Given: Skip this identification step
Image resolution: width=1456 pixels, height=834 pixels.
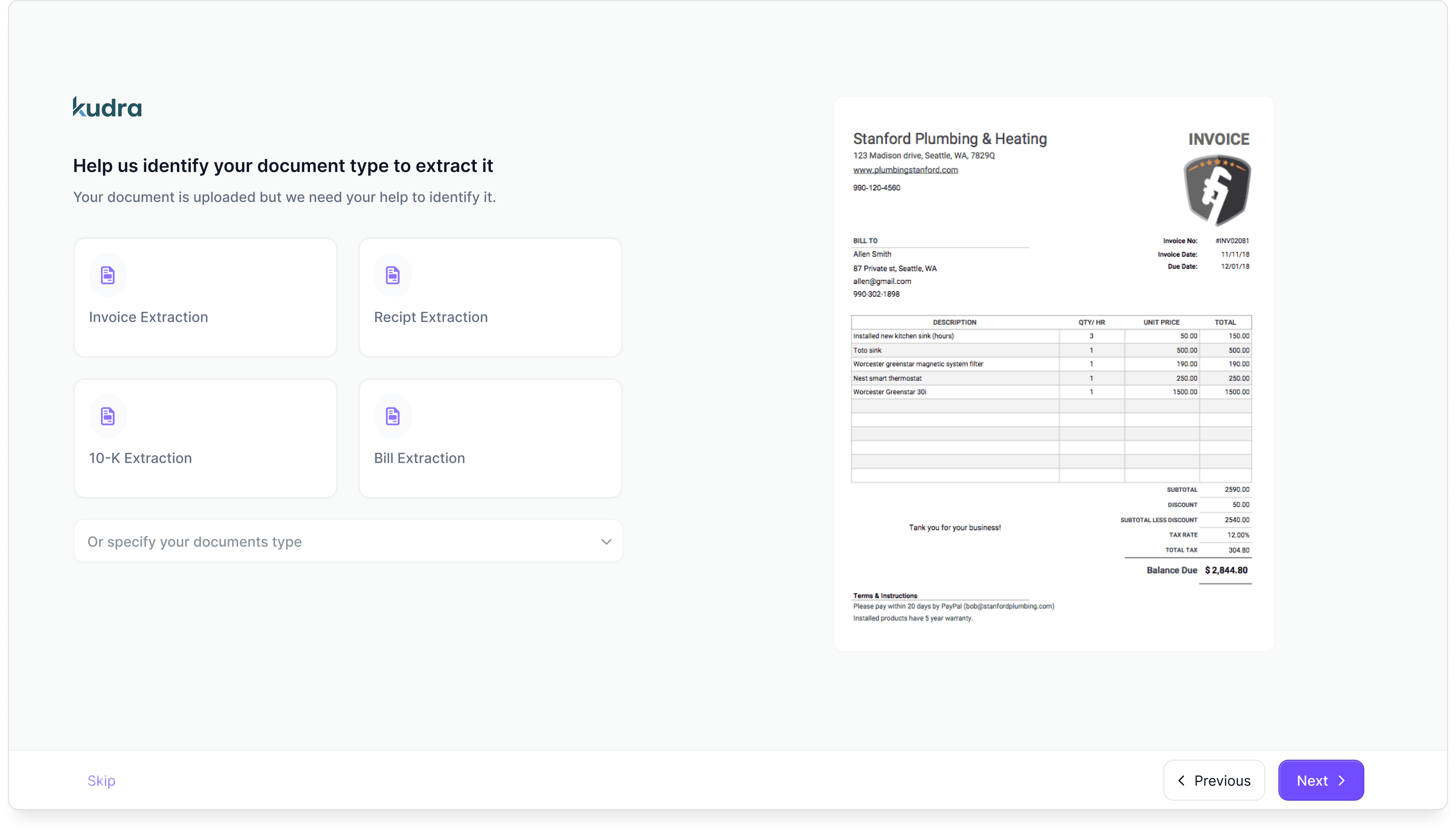Looking at the screenshot, I should pyautogui.click(x=101, y=780).
